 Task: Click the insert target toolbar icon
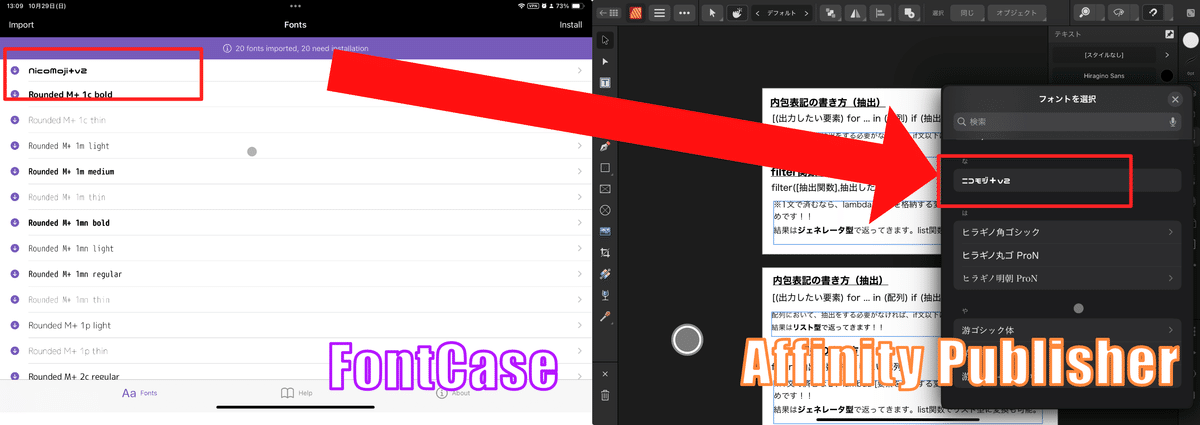tap(908, 13)
